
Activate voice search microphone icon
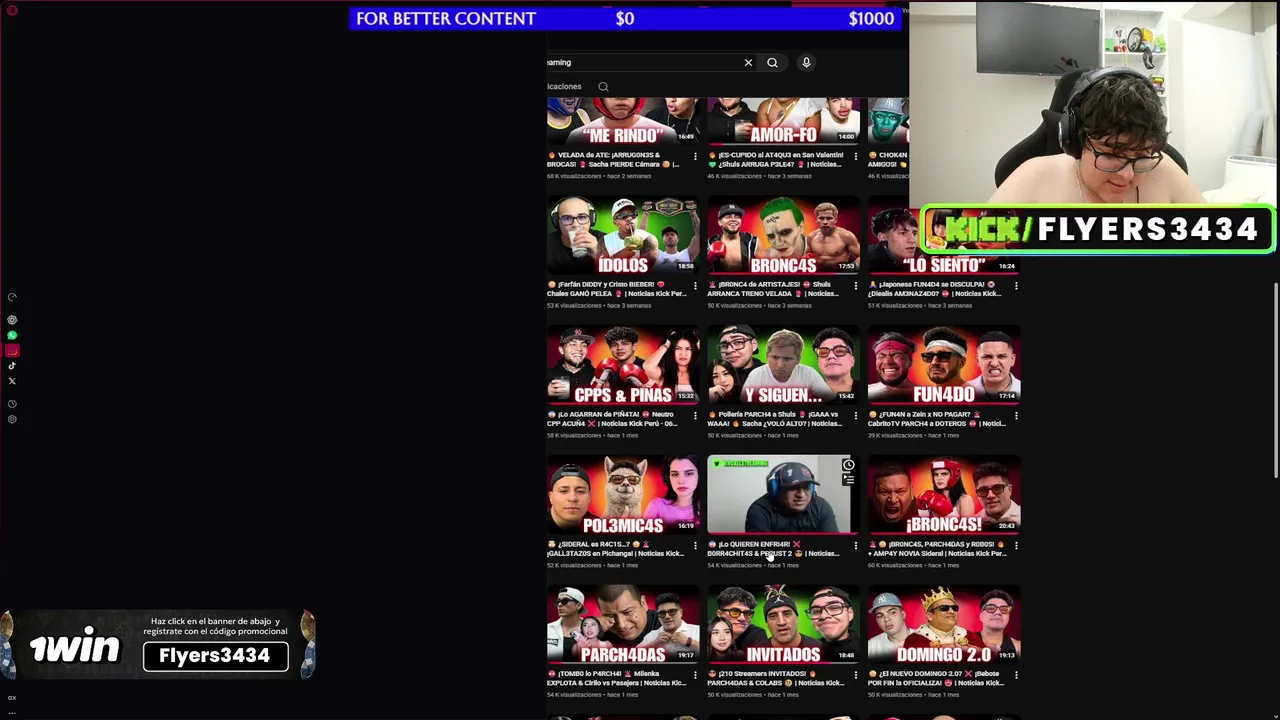tap(806, 62)
